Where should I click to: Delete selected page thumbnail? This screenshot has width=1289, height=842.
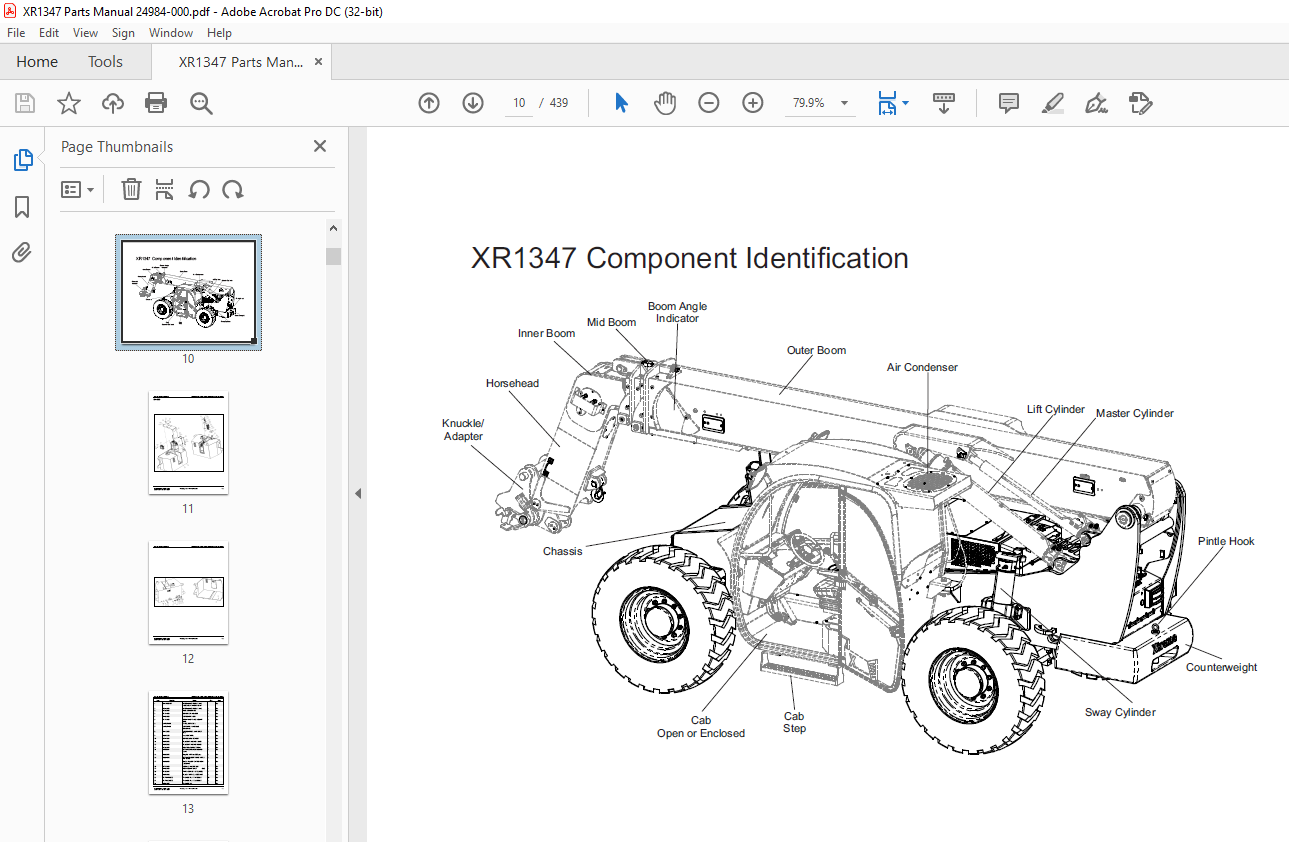(131, 189)
